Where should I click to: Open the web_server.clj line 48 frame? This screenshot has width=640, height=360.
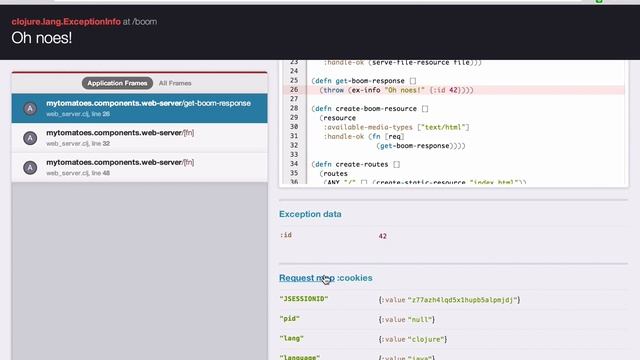(140, 167)
